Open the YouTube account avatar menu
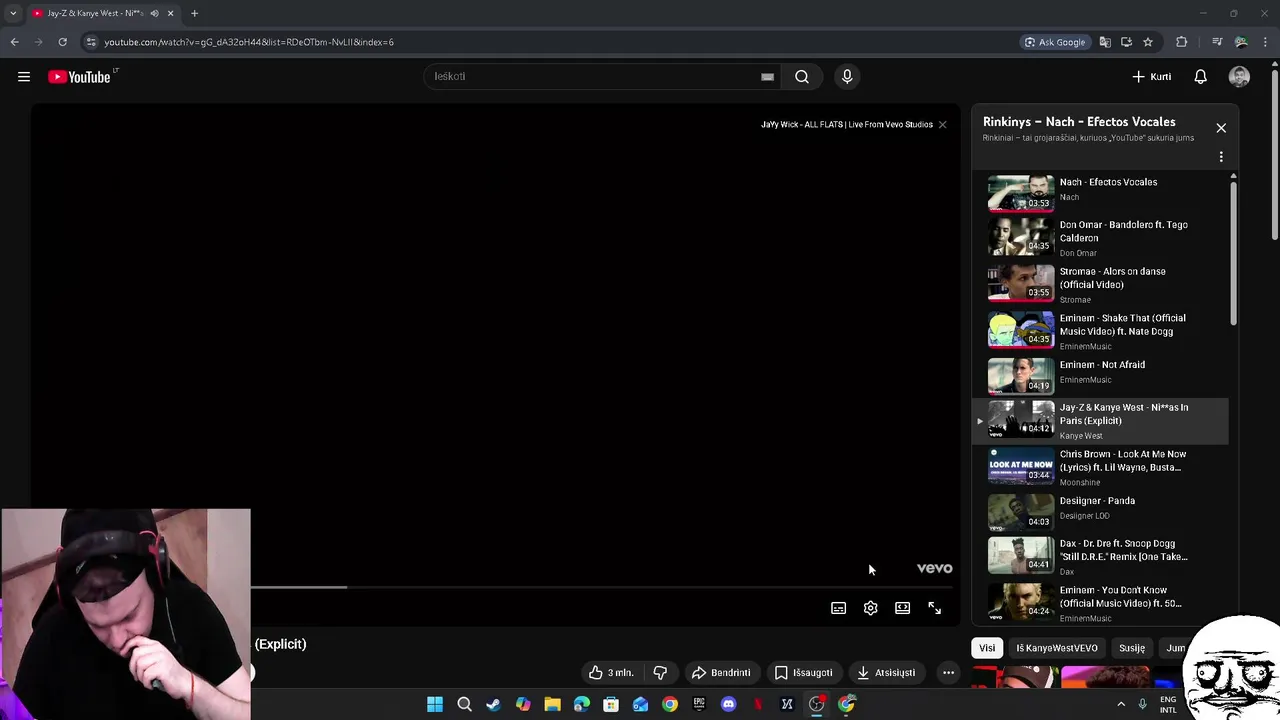 pos(1239,77)
